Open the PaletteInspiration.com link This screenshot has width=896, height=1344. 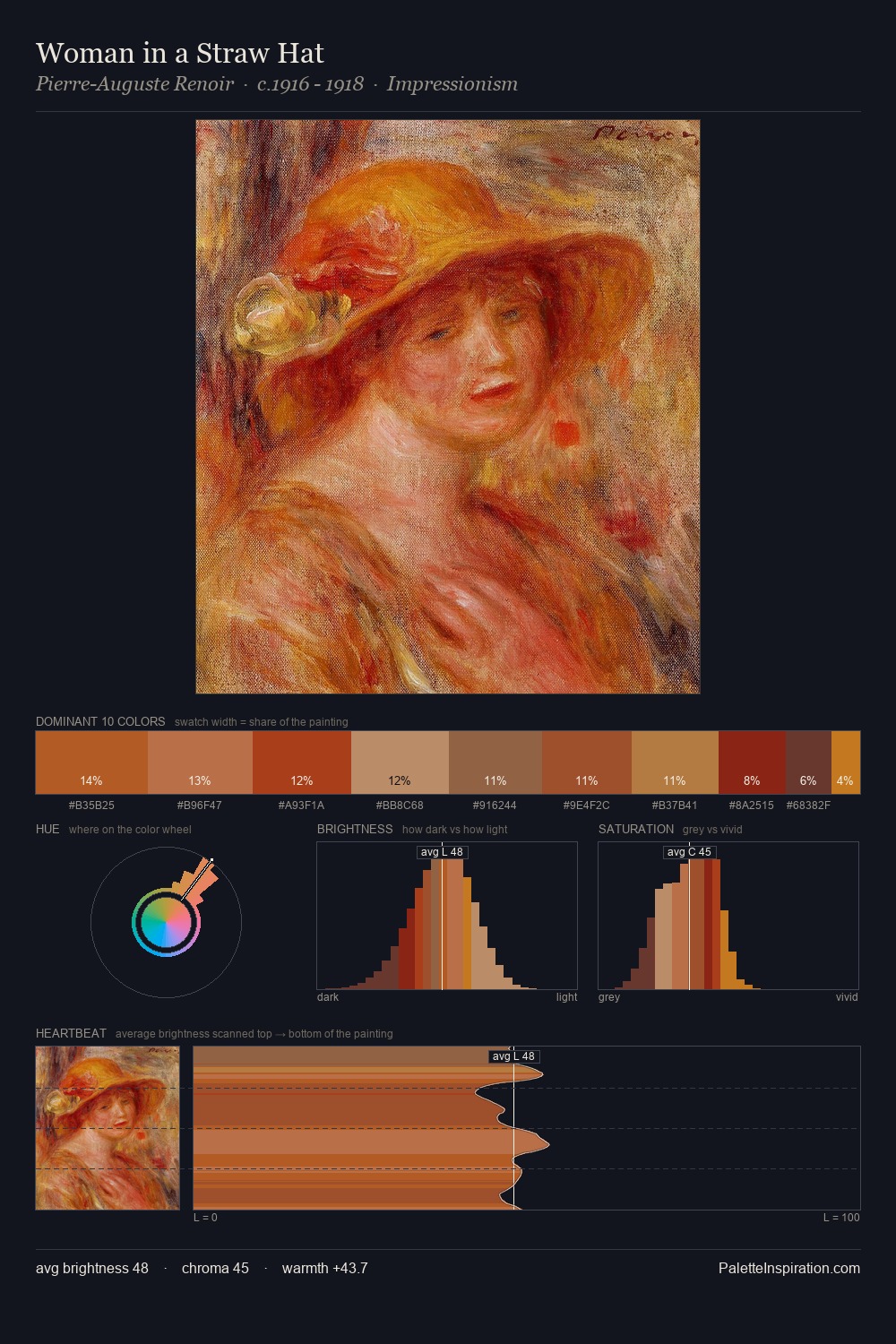tap(789, 1268)
